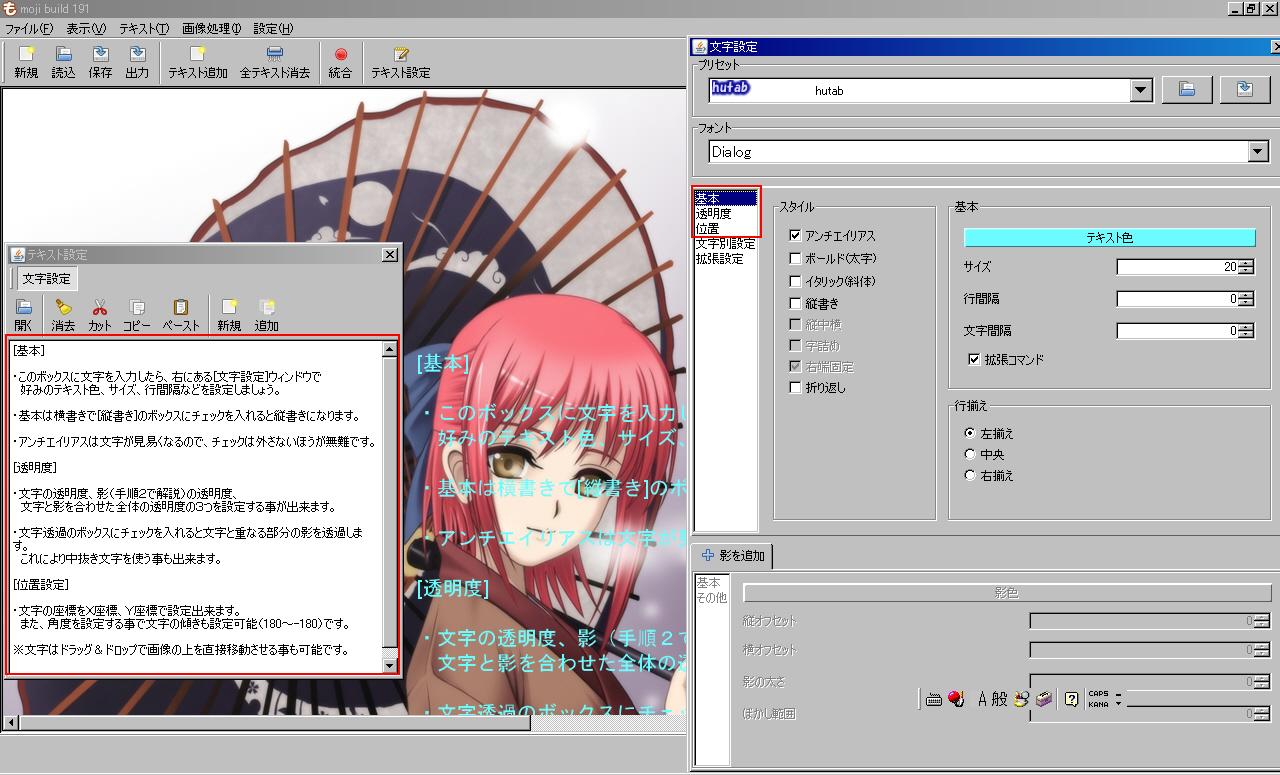This screenshot has width=1280, height=775.
Task: Open the Dialog font dropdown
Action: click(1258, 152)
